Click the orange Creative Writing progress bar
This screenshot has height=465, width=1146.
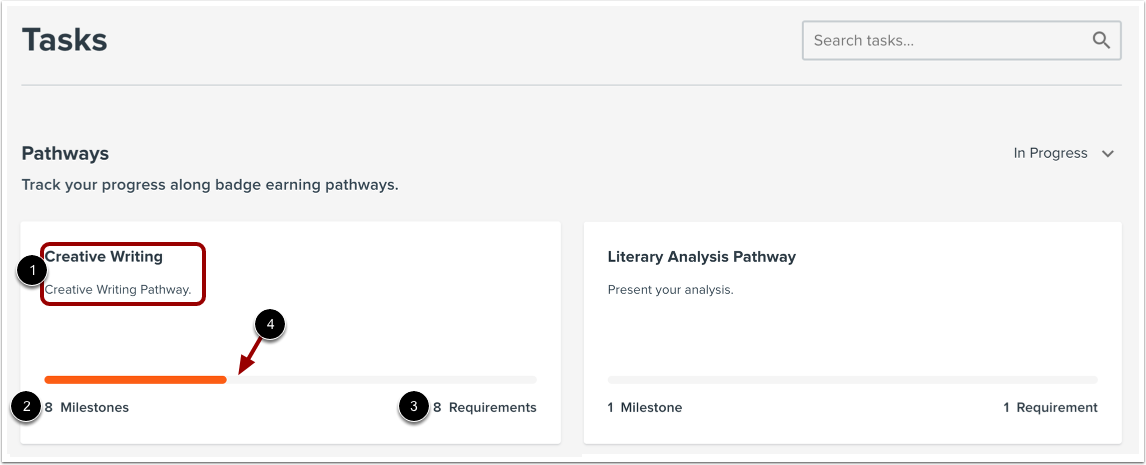[x=135, y=380]
